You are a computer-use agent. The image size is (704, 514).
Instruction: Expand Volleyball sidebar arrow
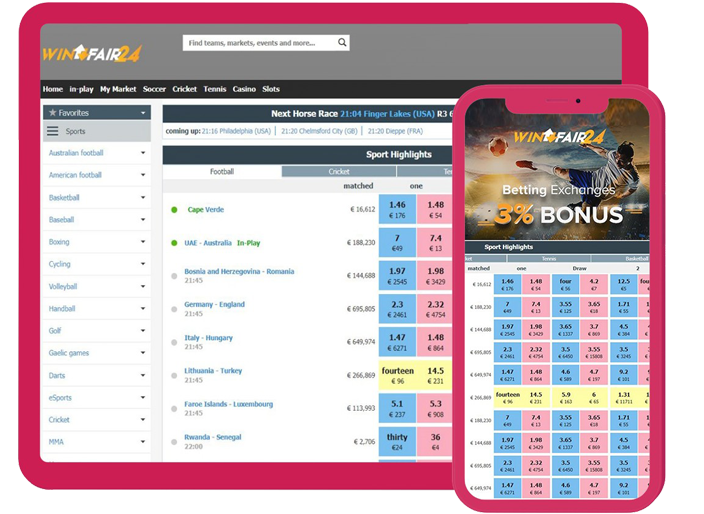pos(143,286)
